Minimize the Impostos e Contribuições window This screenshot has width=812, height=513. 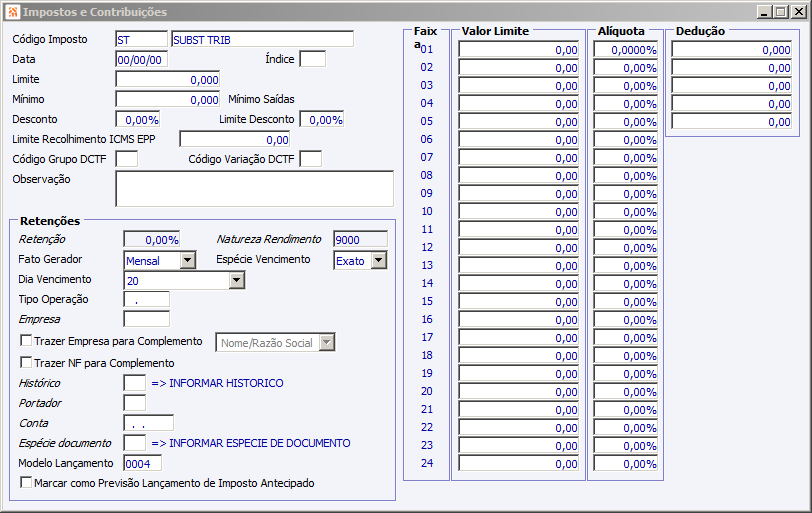764,12
